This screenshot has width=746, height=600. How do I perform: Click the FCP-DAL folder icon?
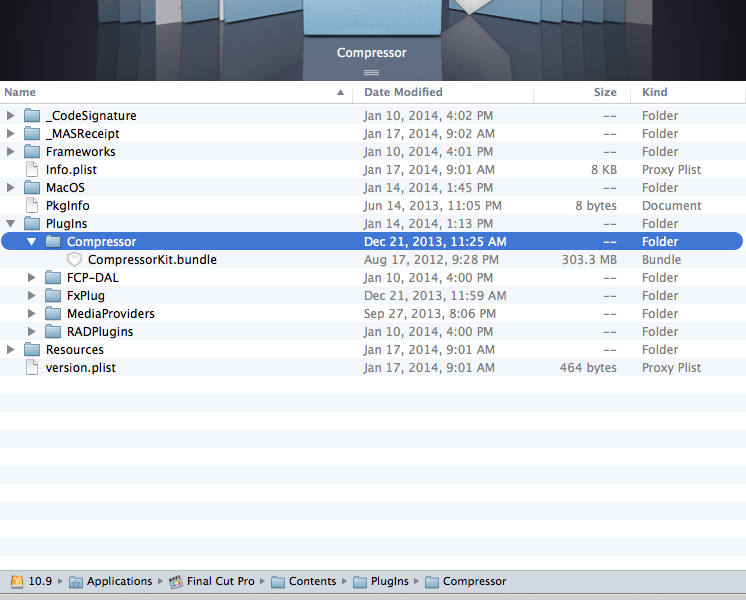tap(53, 278)
